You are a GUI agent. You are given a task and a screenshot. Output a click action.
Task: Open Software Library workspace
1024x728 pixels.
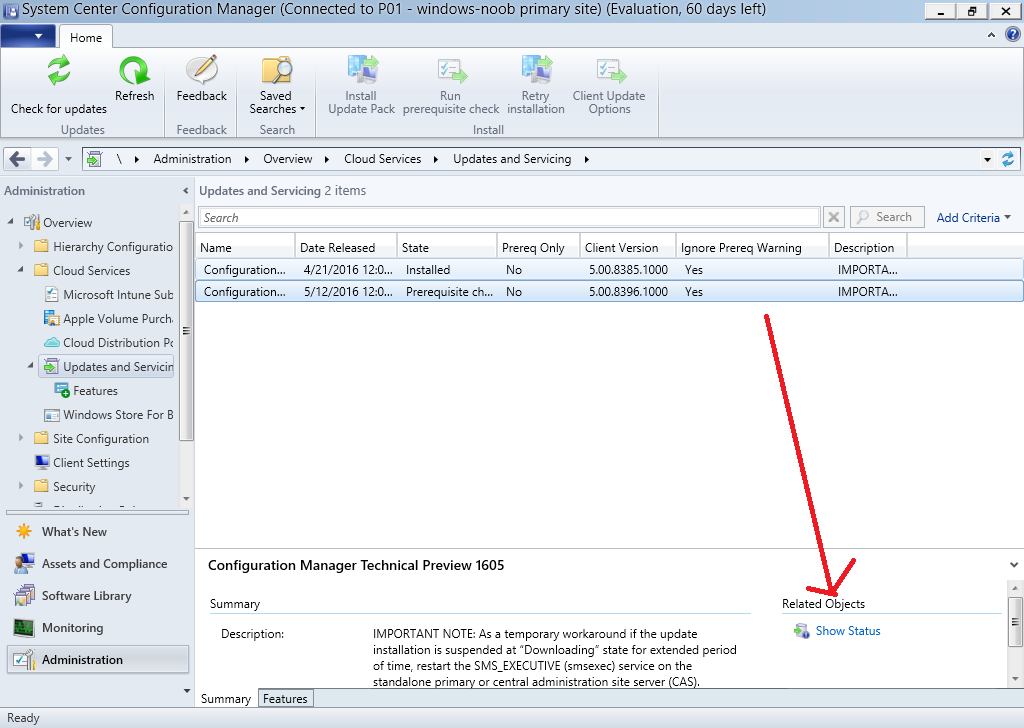(98, 595)
